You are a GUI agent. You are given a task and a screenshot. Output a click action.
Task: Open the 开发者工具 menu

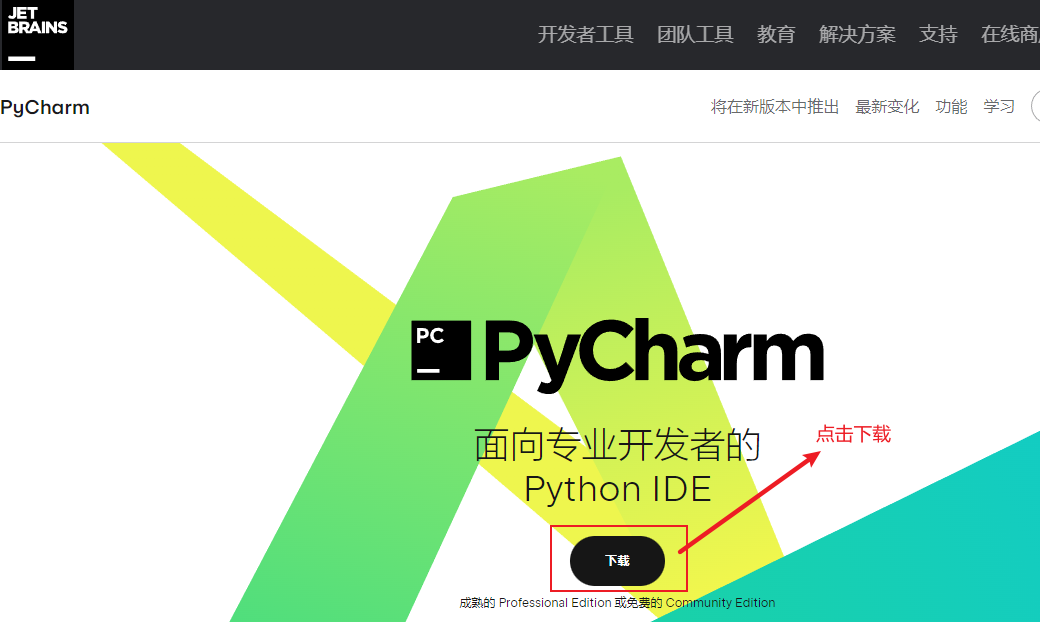586,34
